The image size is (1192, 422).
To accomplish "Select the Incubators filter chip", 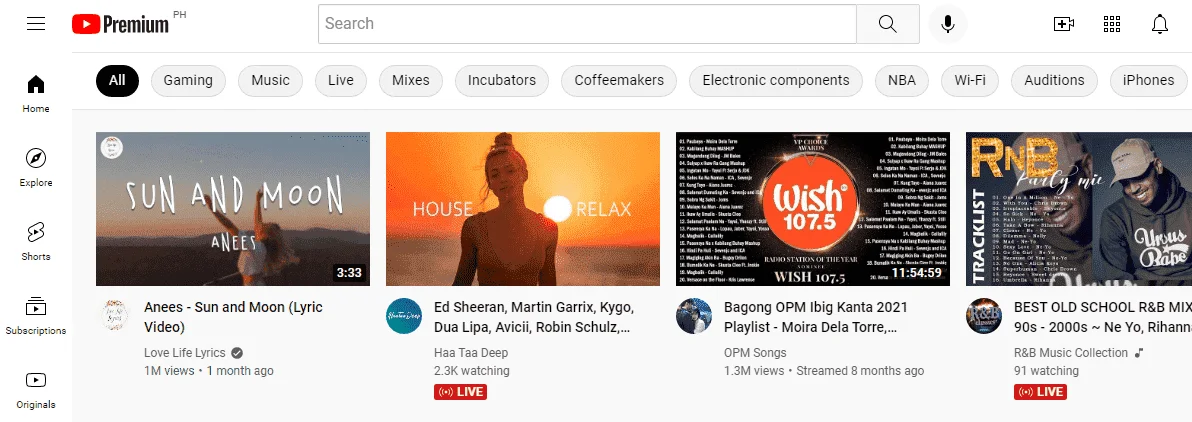I will 502,81.
